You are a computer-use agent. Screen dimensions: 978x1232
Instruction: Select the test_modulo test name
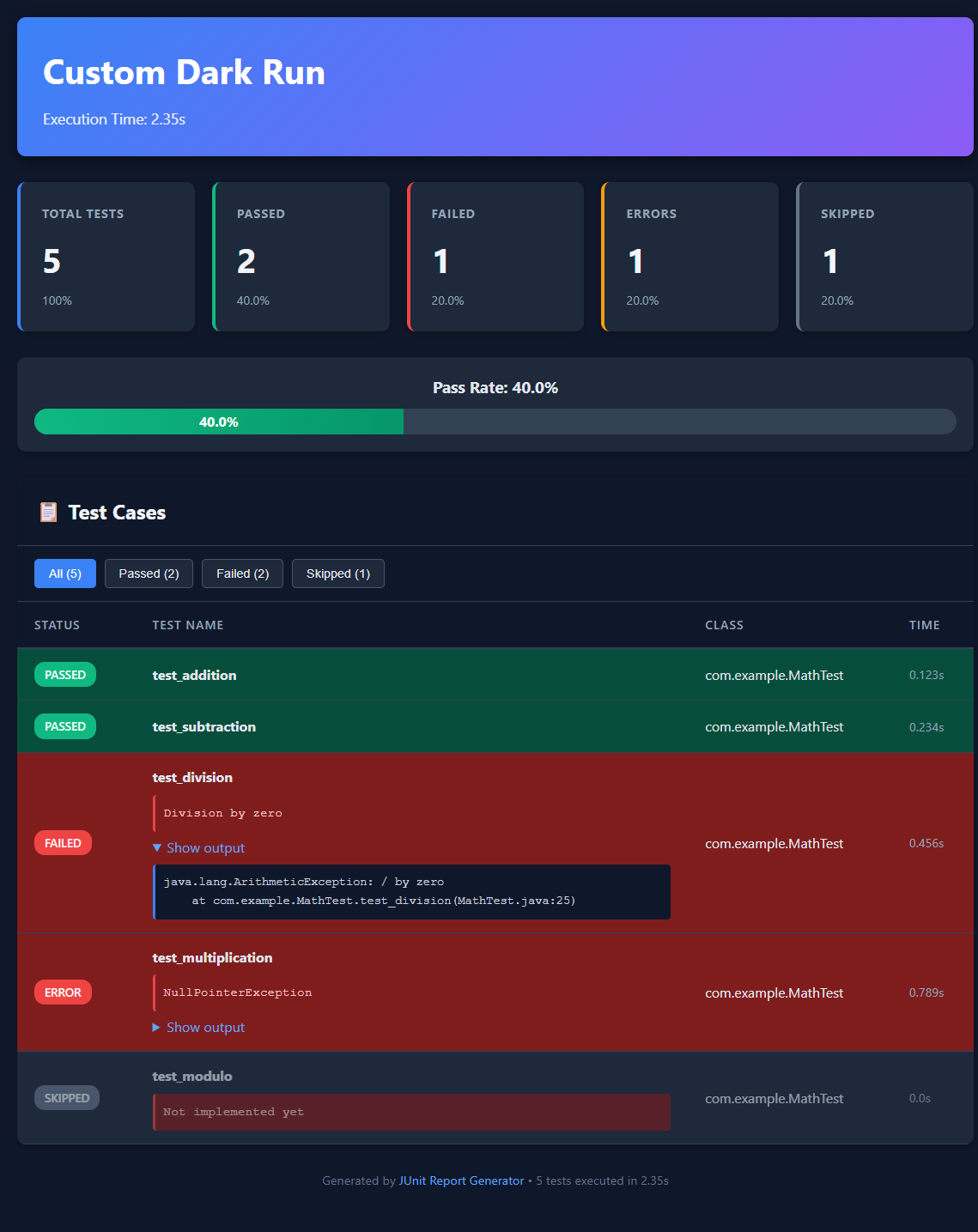192,1076
